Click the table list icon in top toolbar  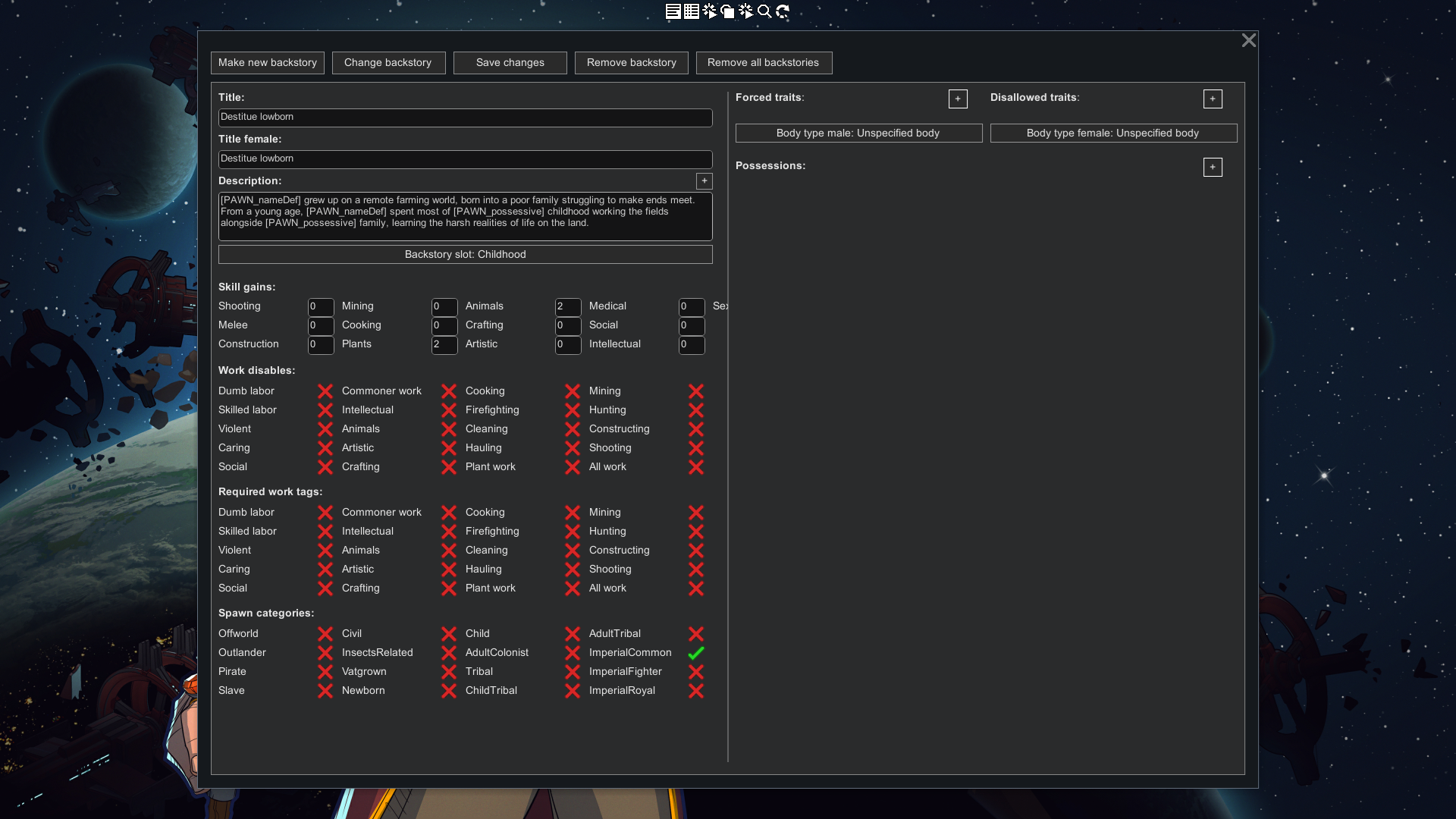pos(691,11)
